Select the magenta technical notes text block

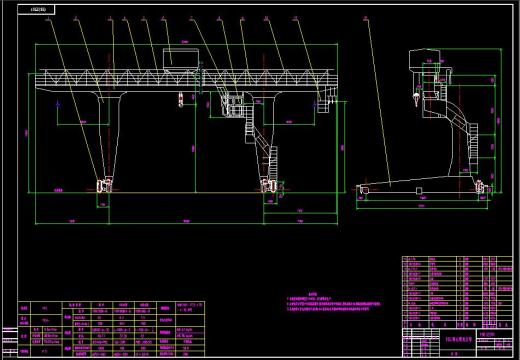click(333, 303)
